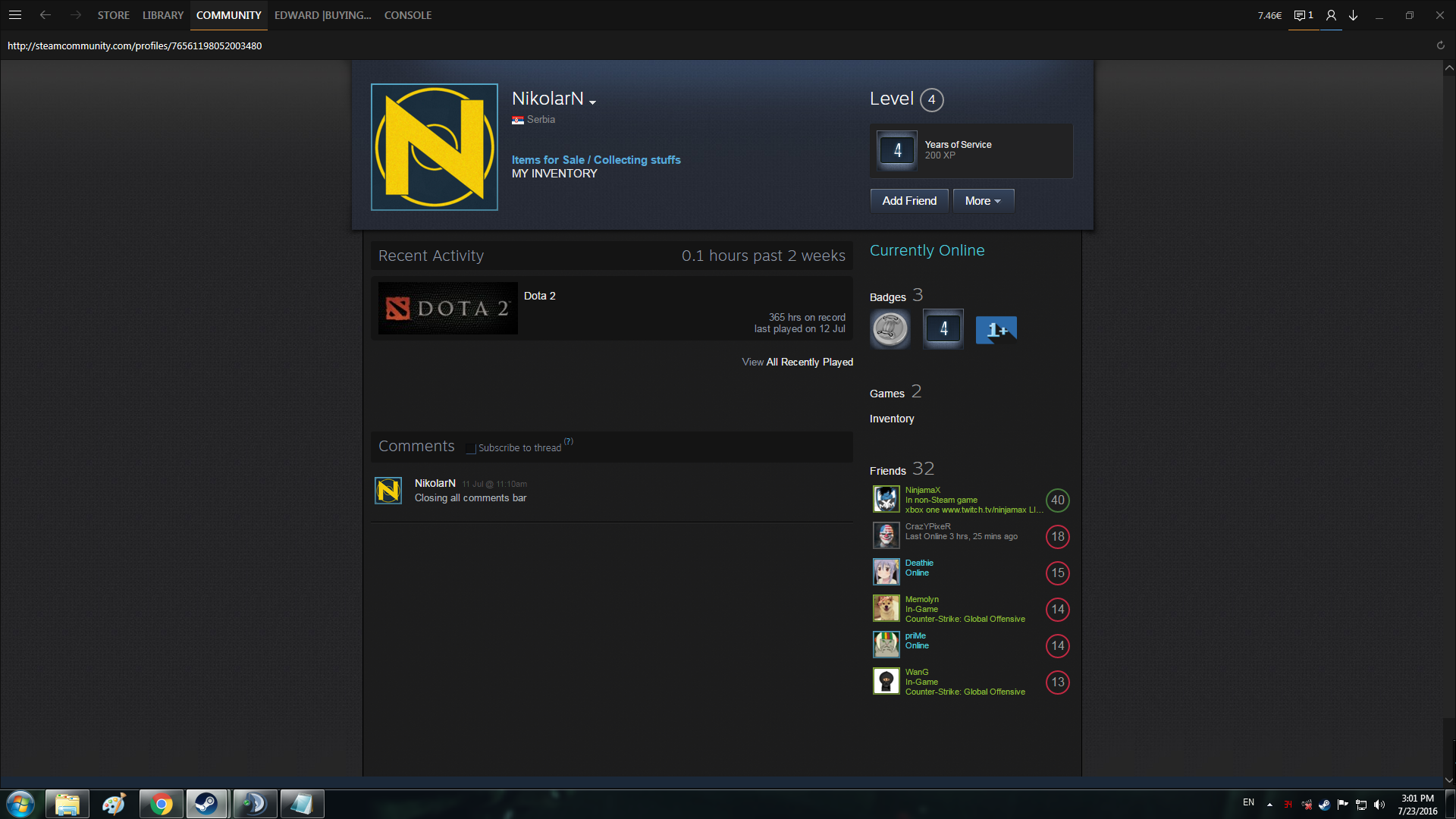Show hidden system tray icons arrow
1456x819 pixels.
[x=1269, y=804]
